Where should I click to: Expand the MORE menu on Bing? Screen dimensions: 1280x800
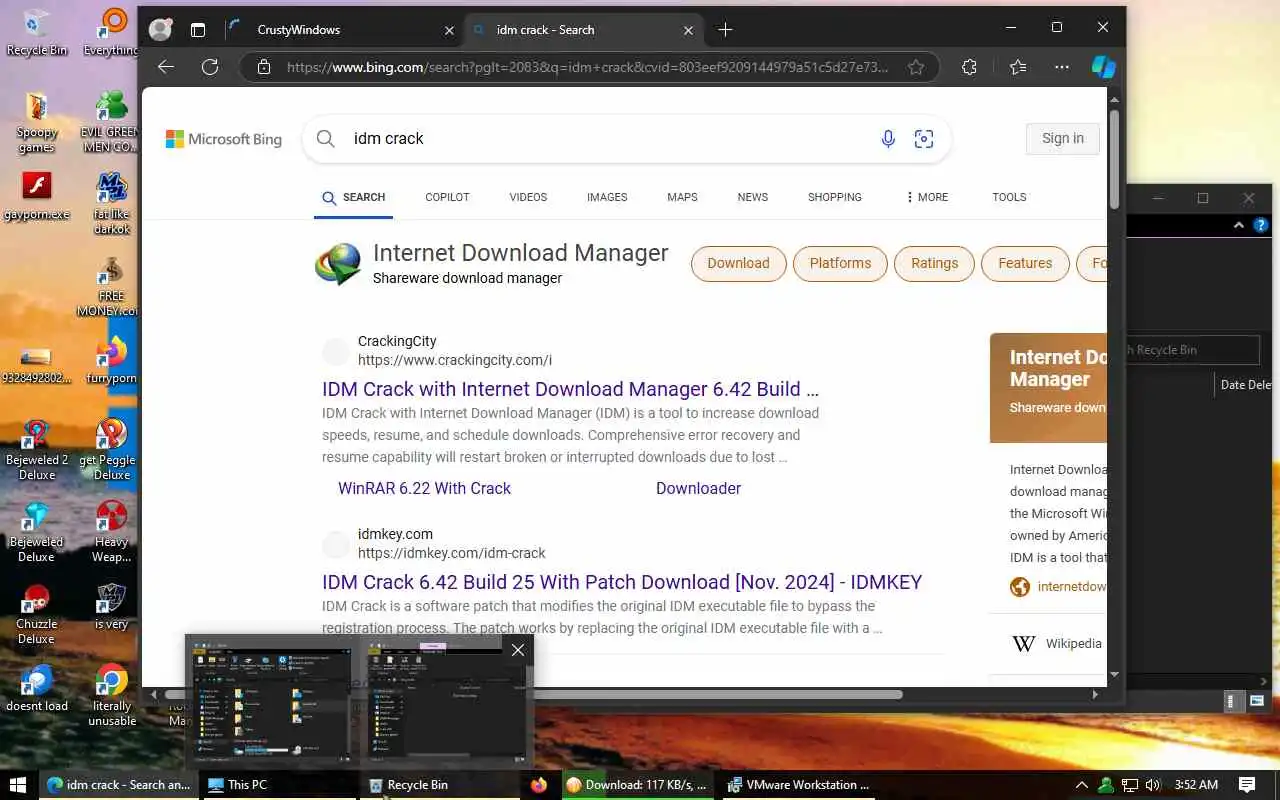click(927, 197)
